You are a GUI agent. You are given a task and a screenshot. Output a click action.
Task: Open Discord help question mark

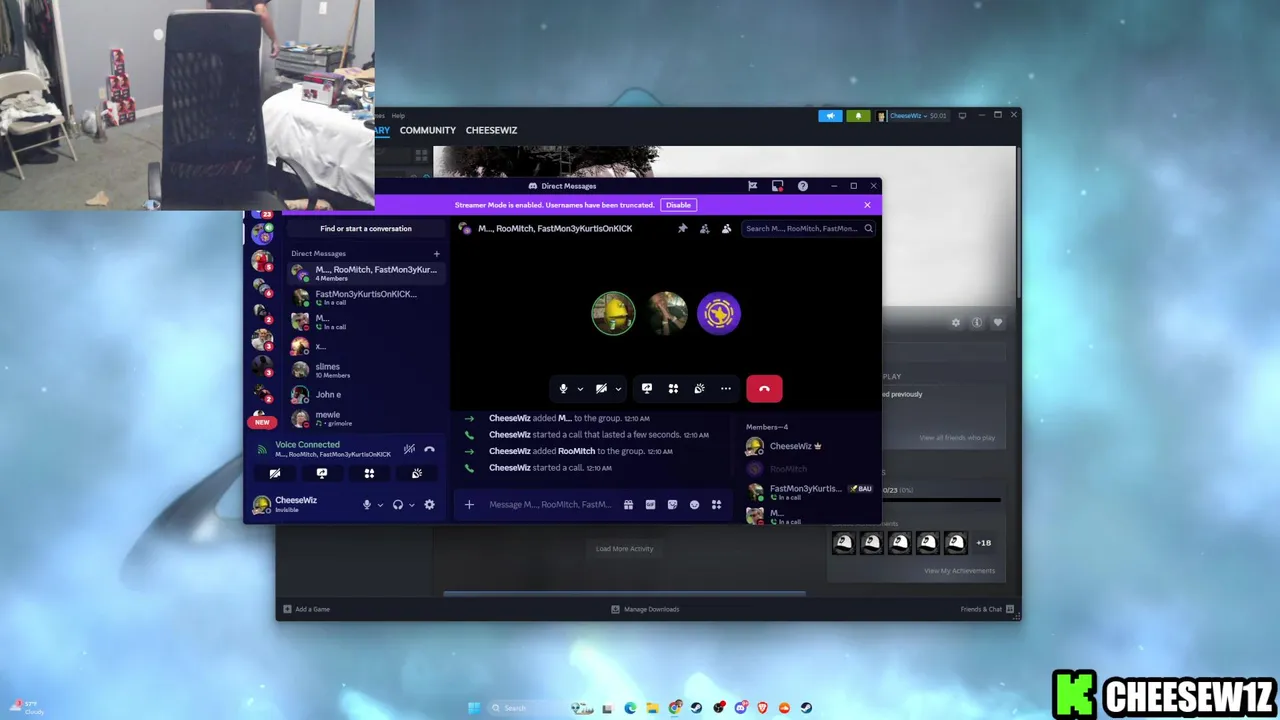click(802, 186)
